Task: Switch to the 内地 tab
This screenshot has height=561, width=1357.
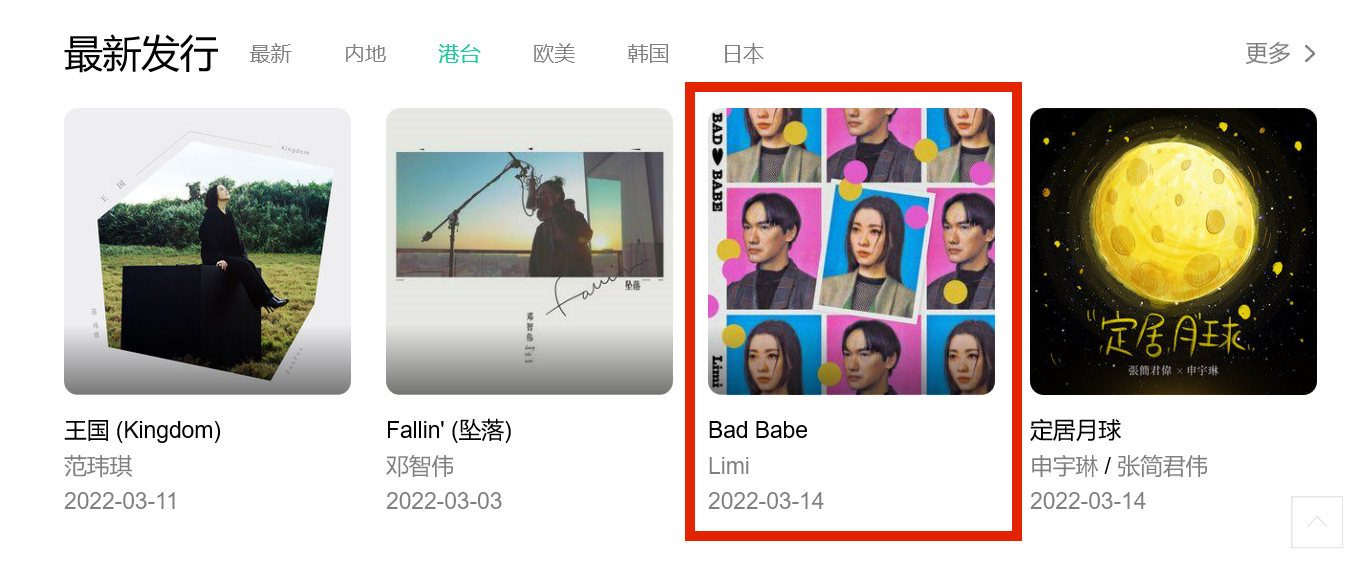Action: (365, 54)
